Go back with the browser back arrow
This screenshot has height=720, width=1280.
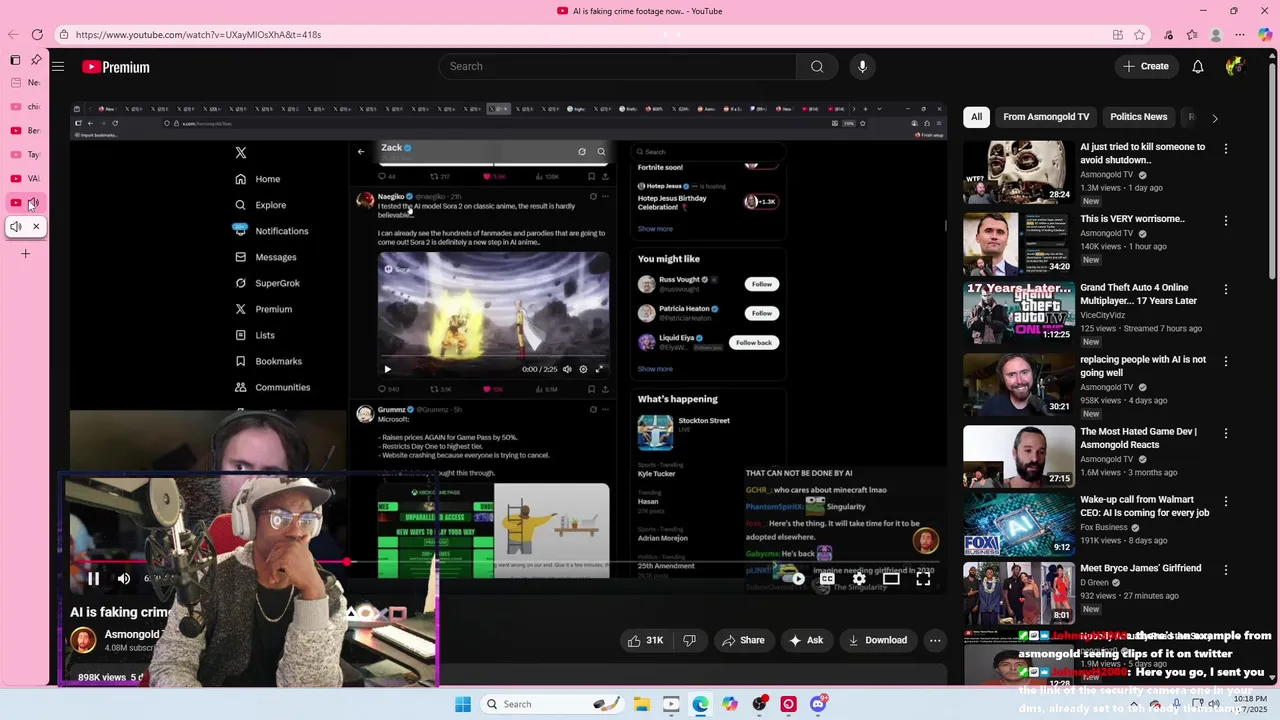13,35
